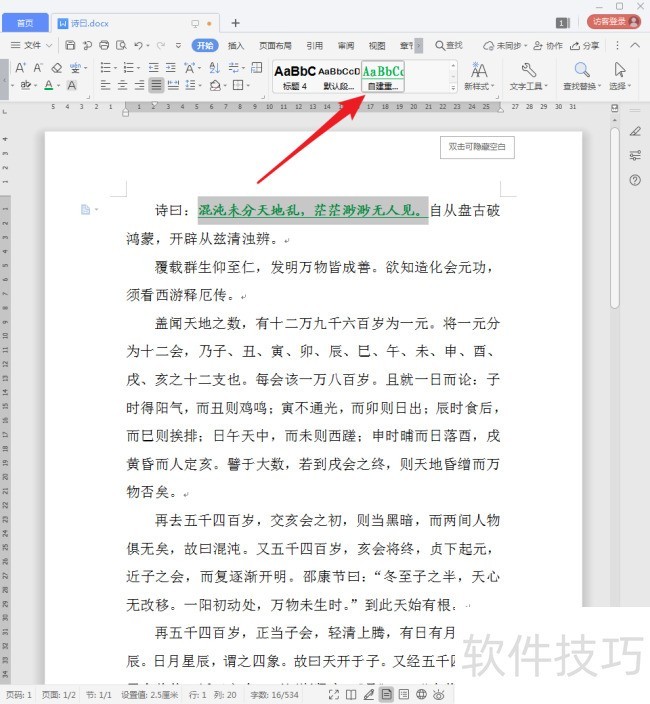
Task: Apply green font color A
Action: pyautogui.click(x=49, y=85)
